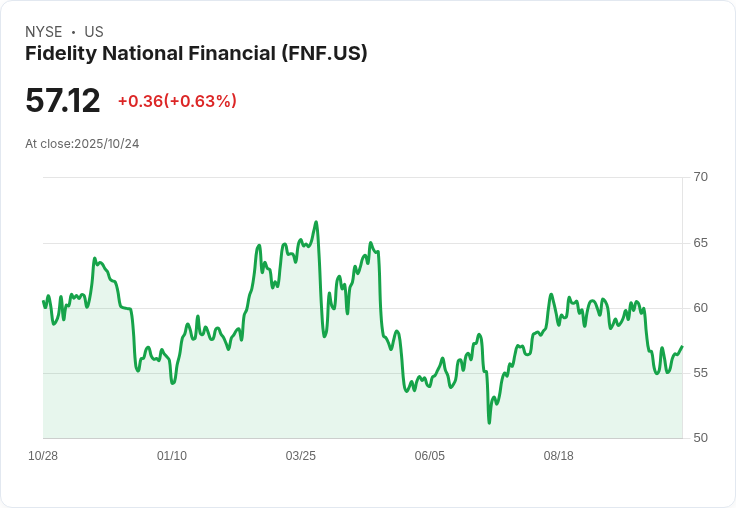Open the Fidelity National Financial (FNF.US) title
This screenshot has height=508, width=736.
(196, 53)
